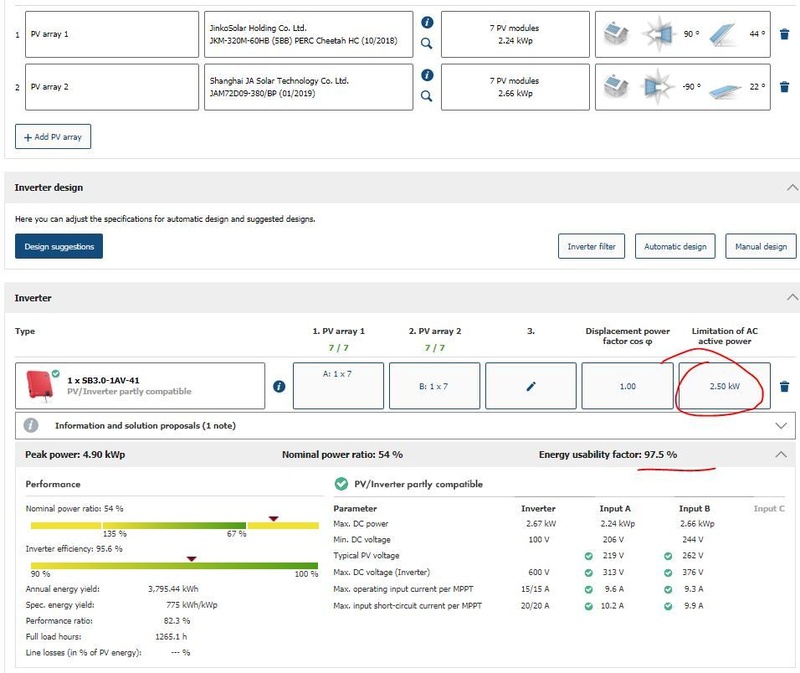Click Add PV array button
The height and width of the screenshot is (673, 800).
pyautogui.click(x=53, y=136)
